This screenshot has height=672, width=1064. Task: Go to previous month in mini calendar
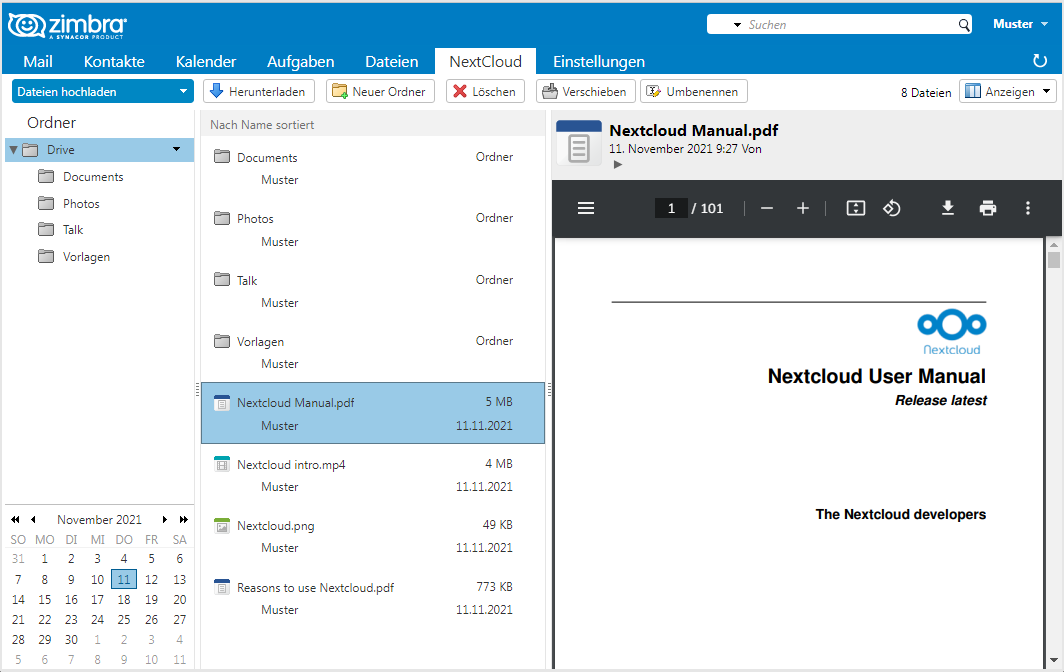(x=33, y=519)
